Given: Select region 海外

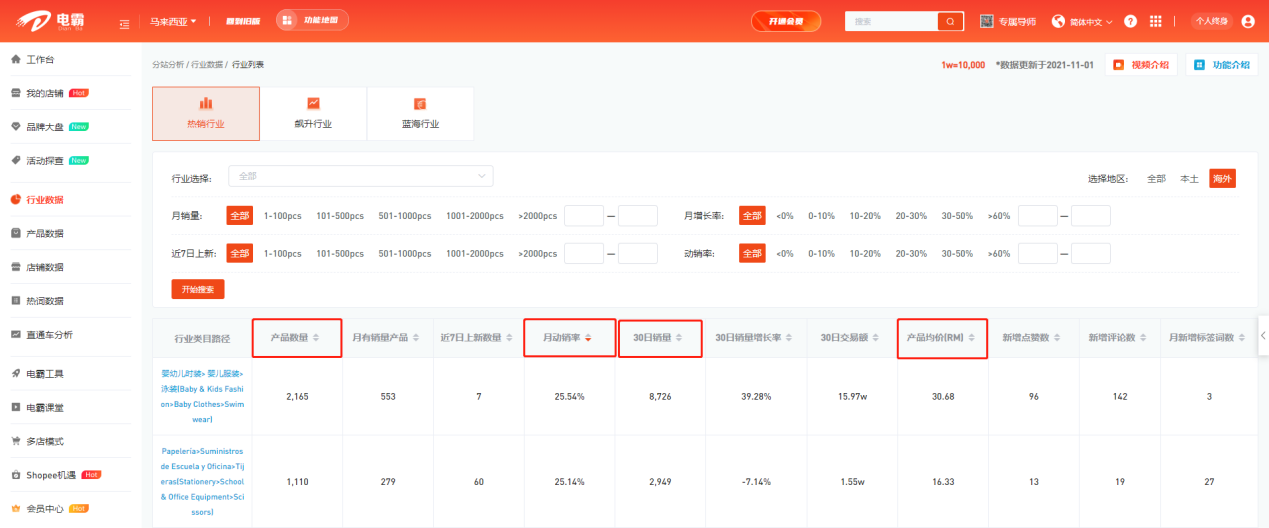Looking at the screenshot, I should 1223,178.
